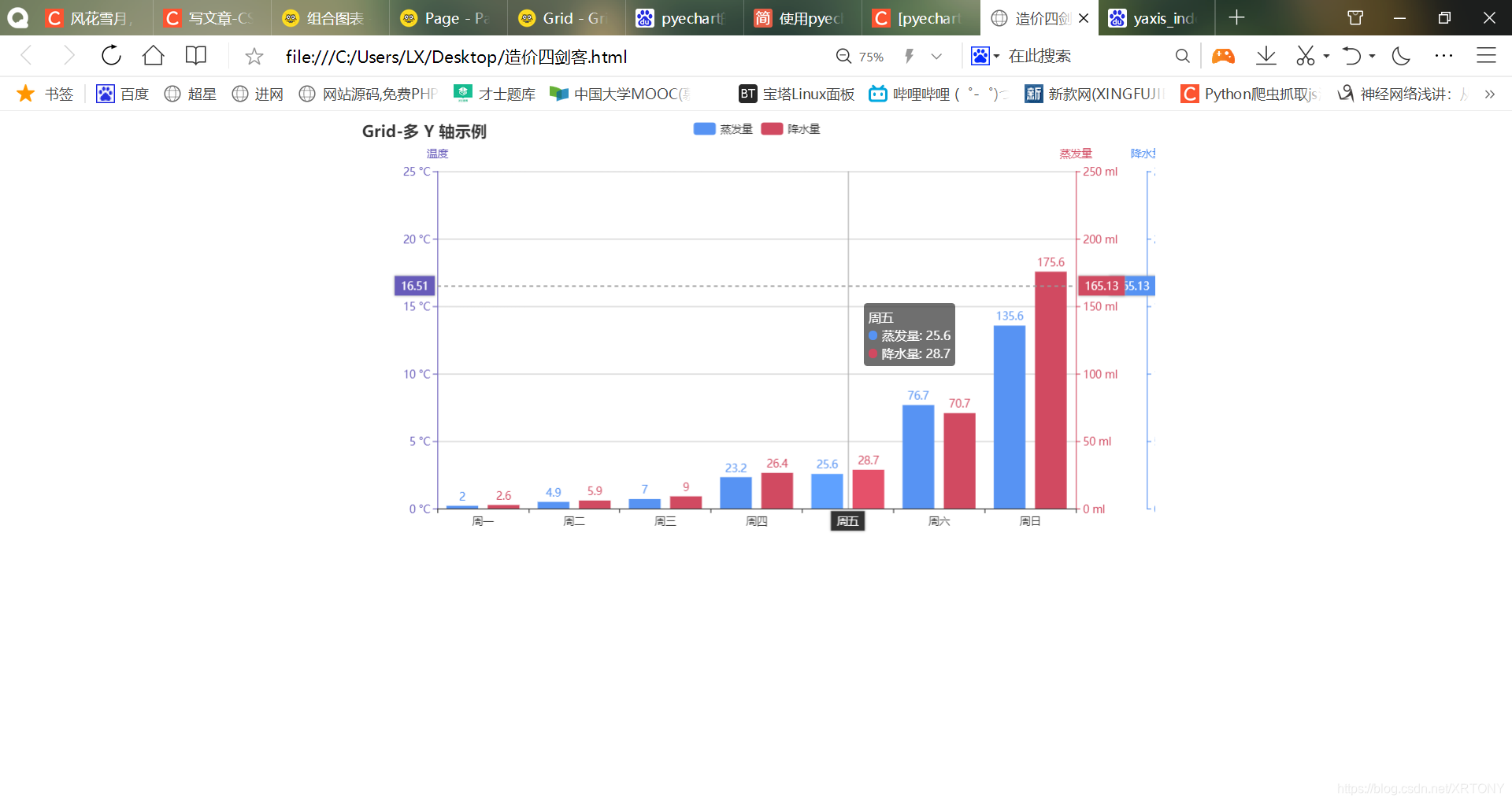The width and height of the screenshot is (1512, 803).
Task: Open the 才士题库 bookmark
Action: tap(495, 94)
